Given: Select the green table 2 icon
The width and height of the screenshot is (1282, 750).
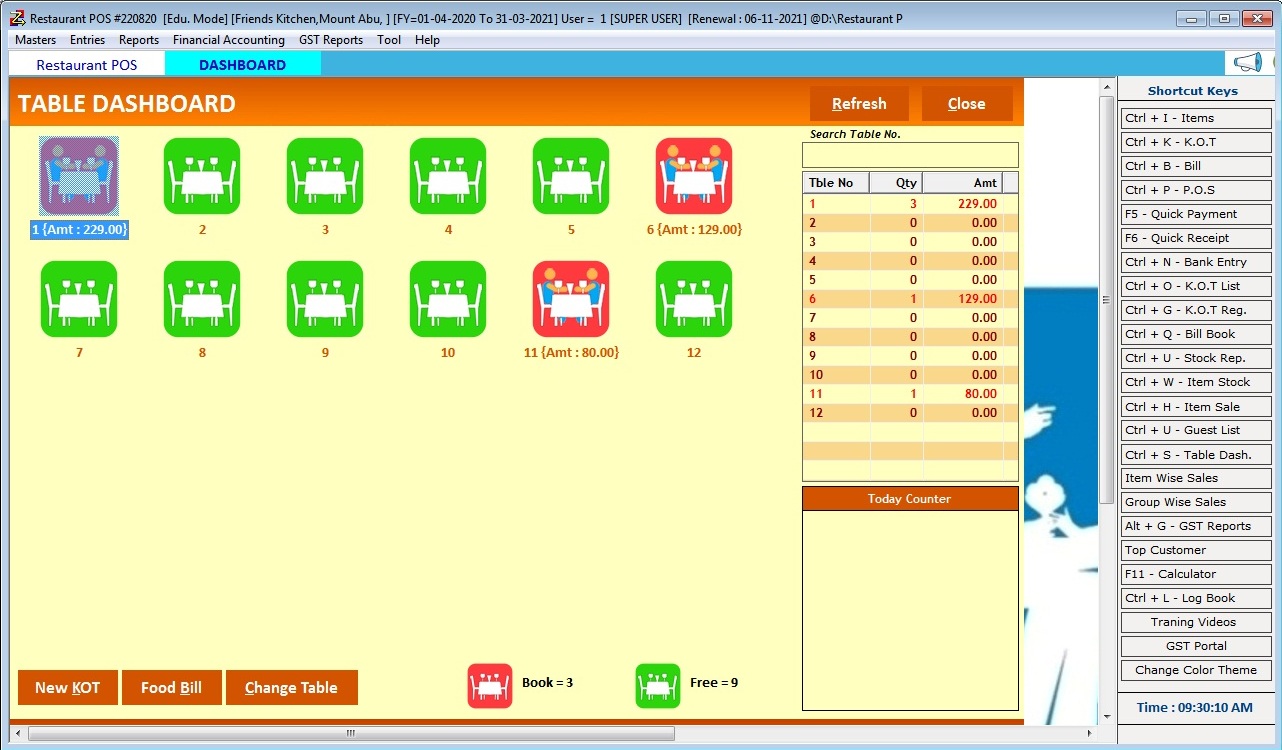Looking at the screenshot, I should click(201, 175).
